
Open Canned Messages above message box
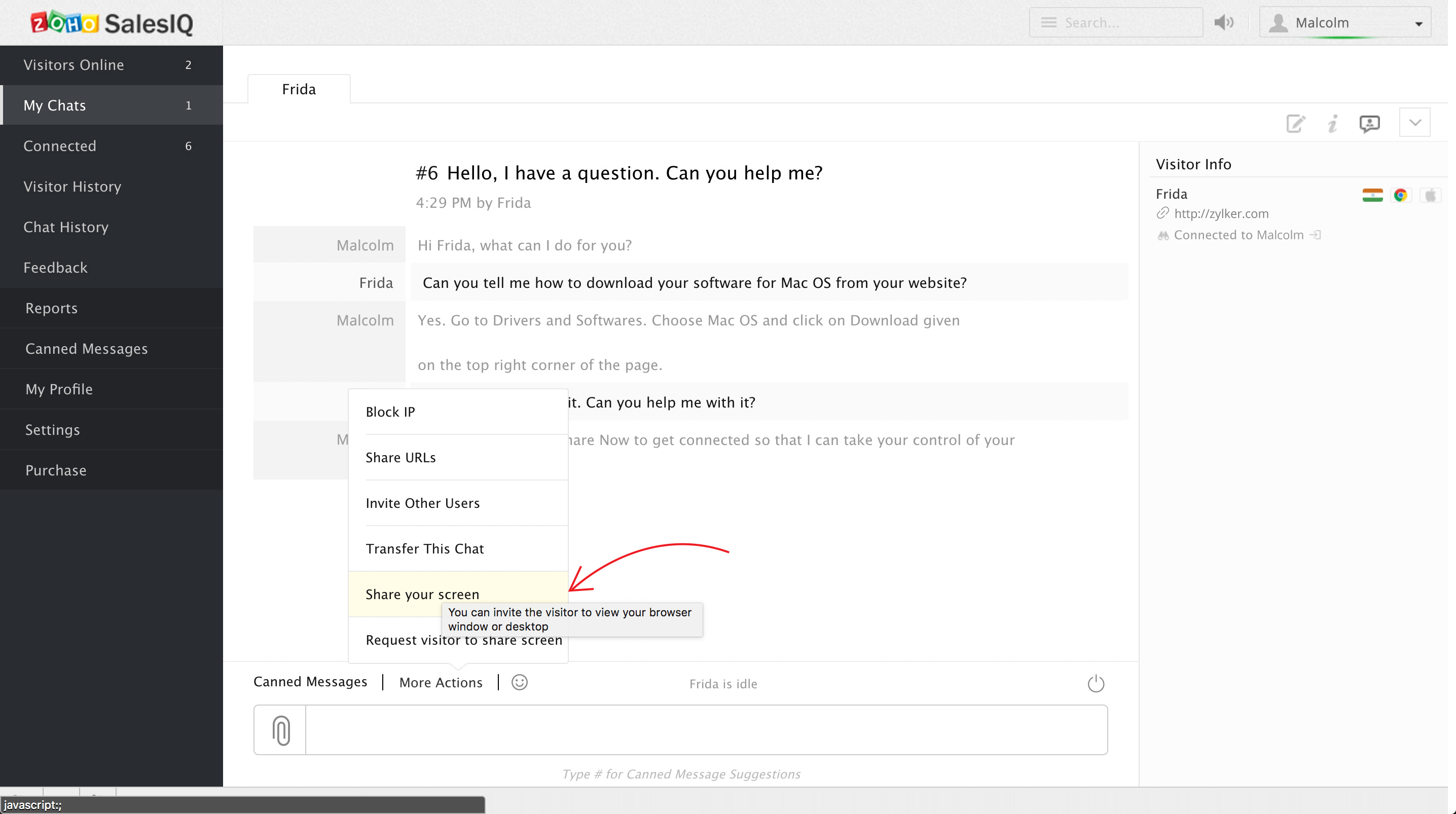pyautogui.click(x=310, y=682)
